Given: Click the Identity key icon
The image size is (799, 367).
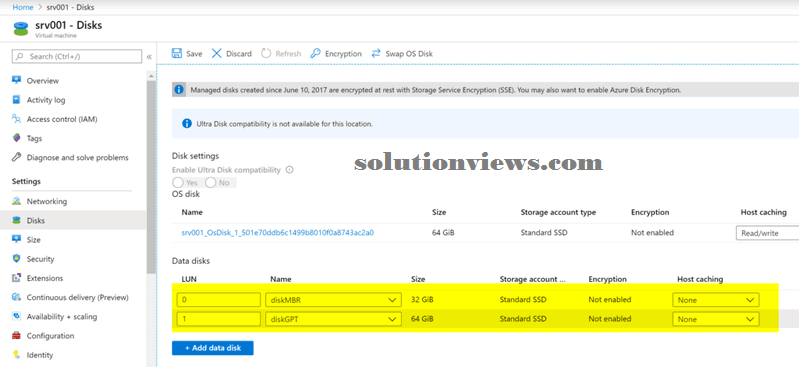Looking at the screenshot, I should click(17, 355).
